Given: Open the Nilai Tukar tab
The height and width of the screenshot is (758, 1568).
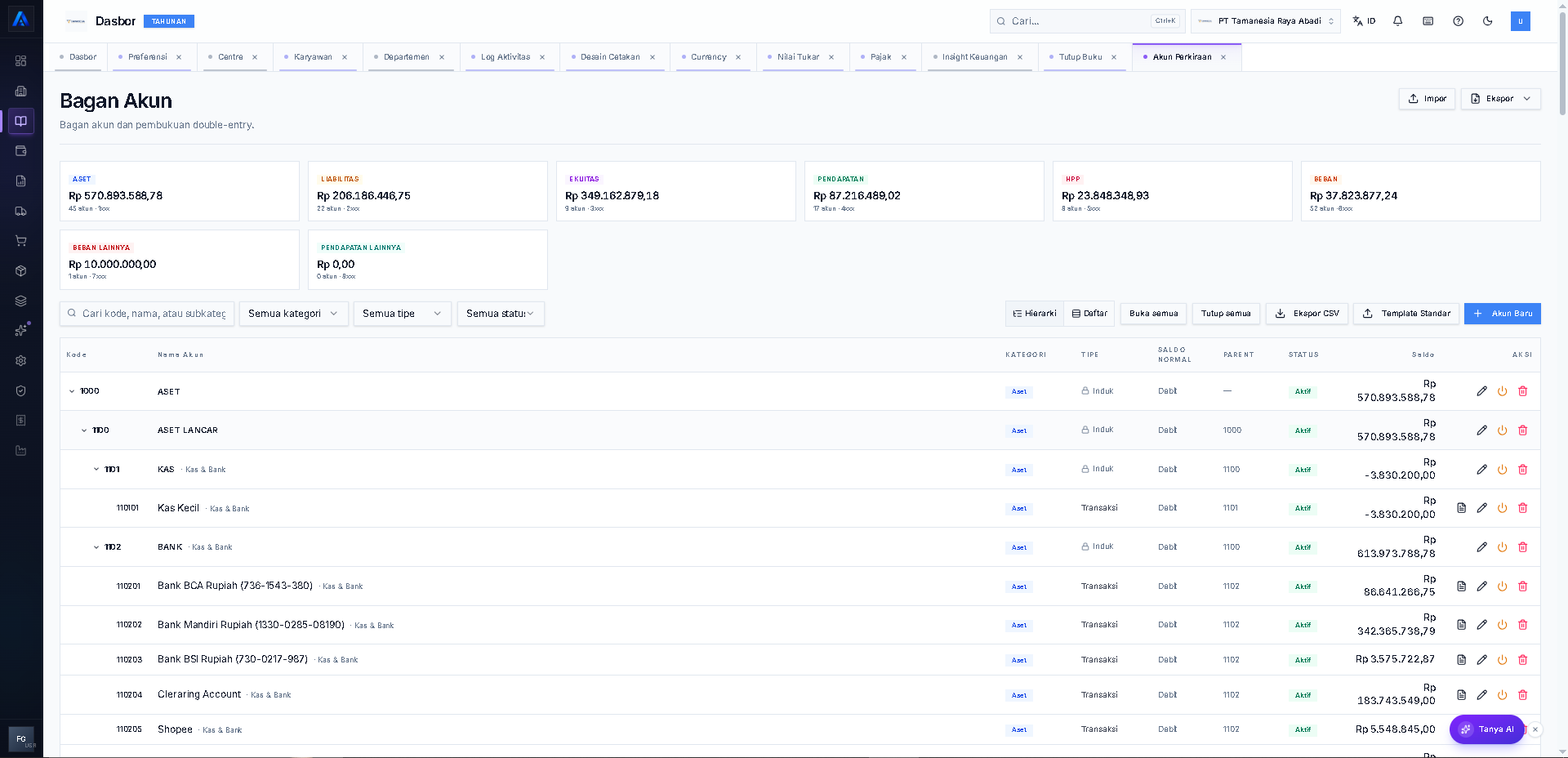Looking at the screenshot, I should [x=798, y=57].
